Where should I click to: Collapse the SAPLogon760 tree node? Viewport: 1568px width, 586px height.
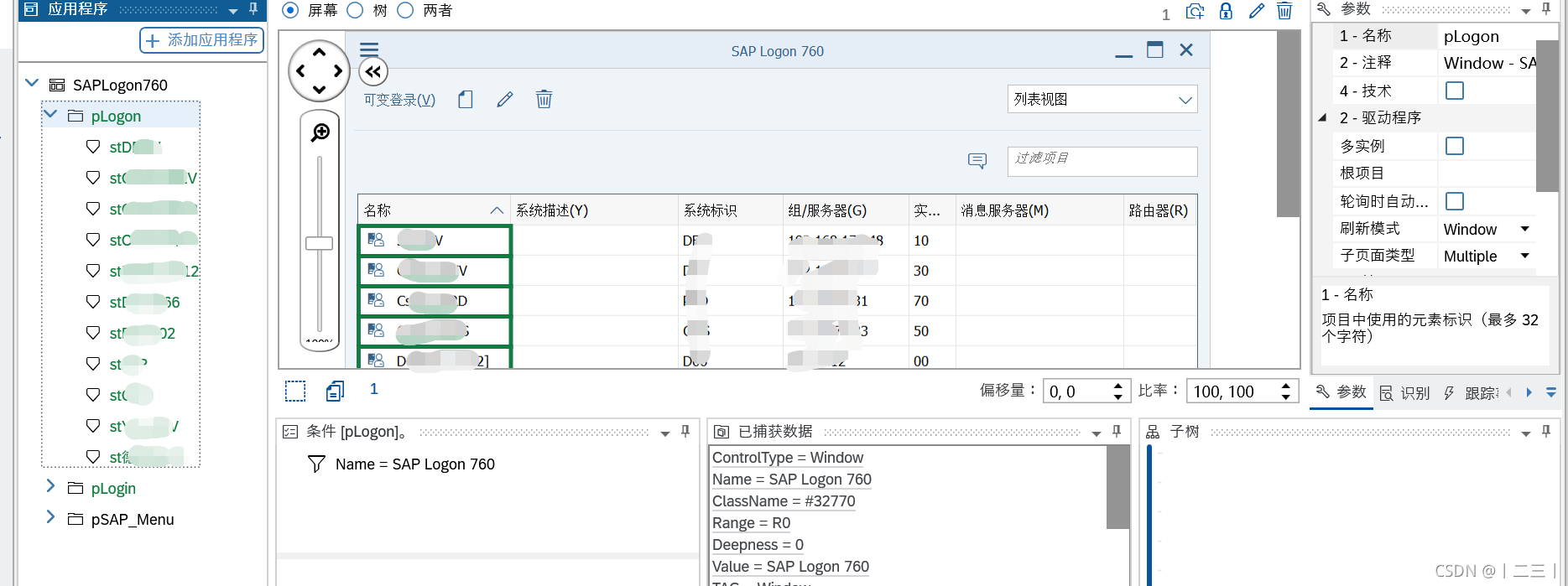[32, 83]
